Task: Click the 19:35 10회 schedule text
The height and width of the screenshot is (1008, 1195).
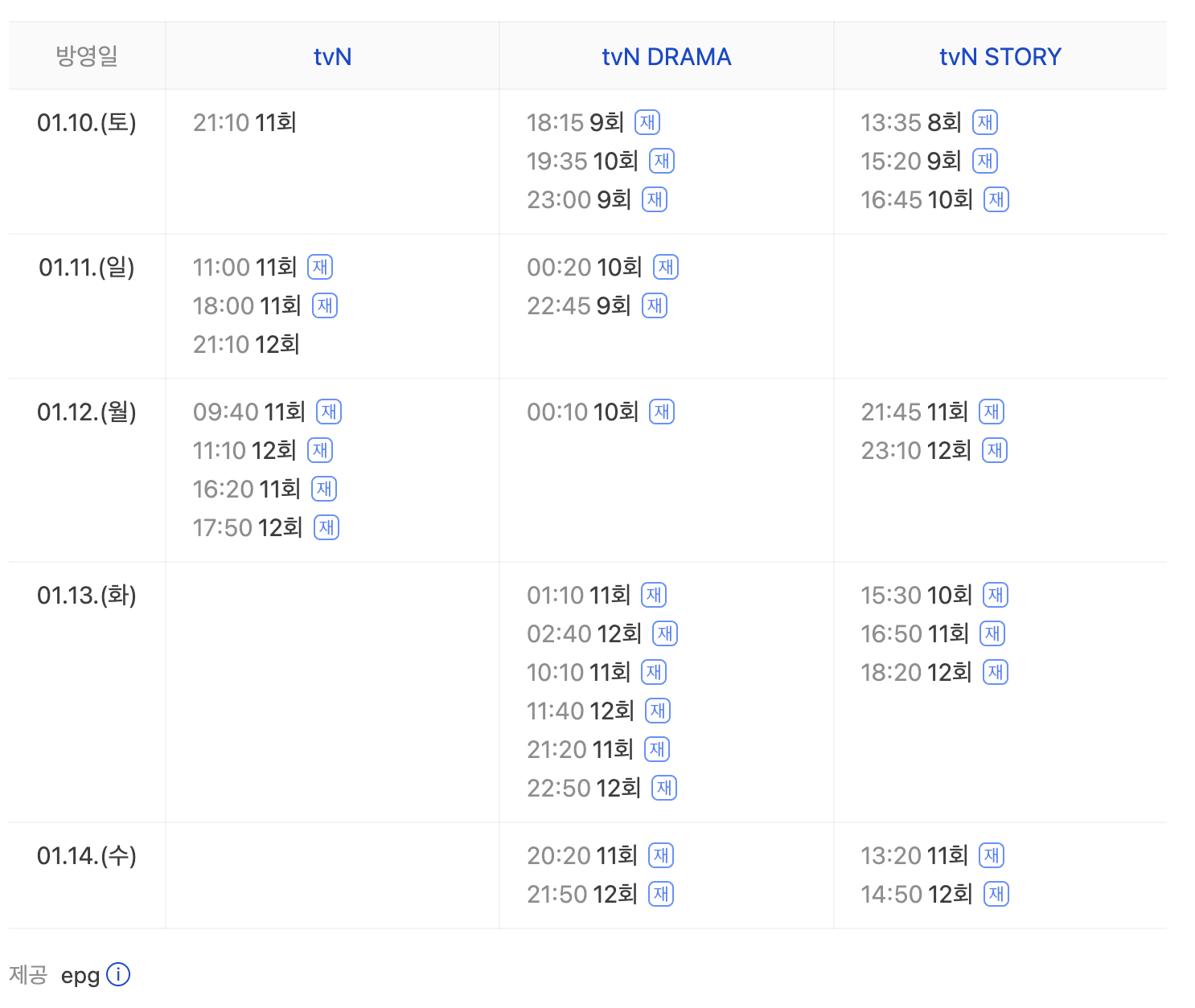Action: 583,161
